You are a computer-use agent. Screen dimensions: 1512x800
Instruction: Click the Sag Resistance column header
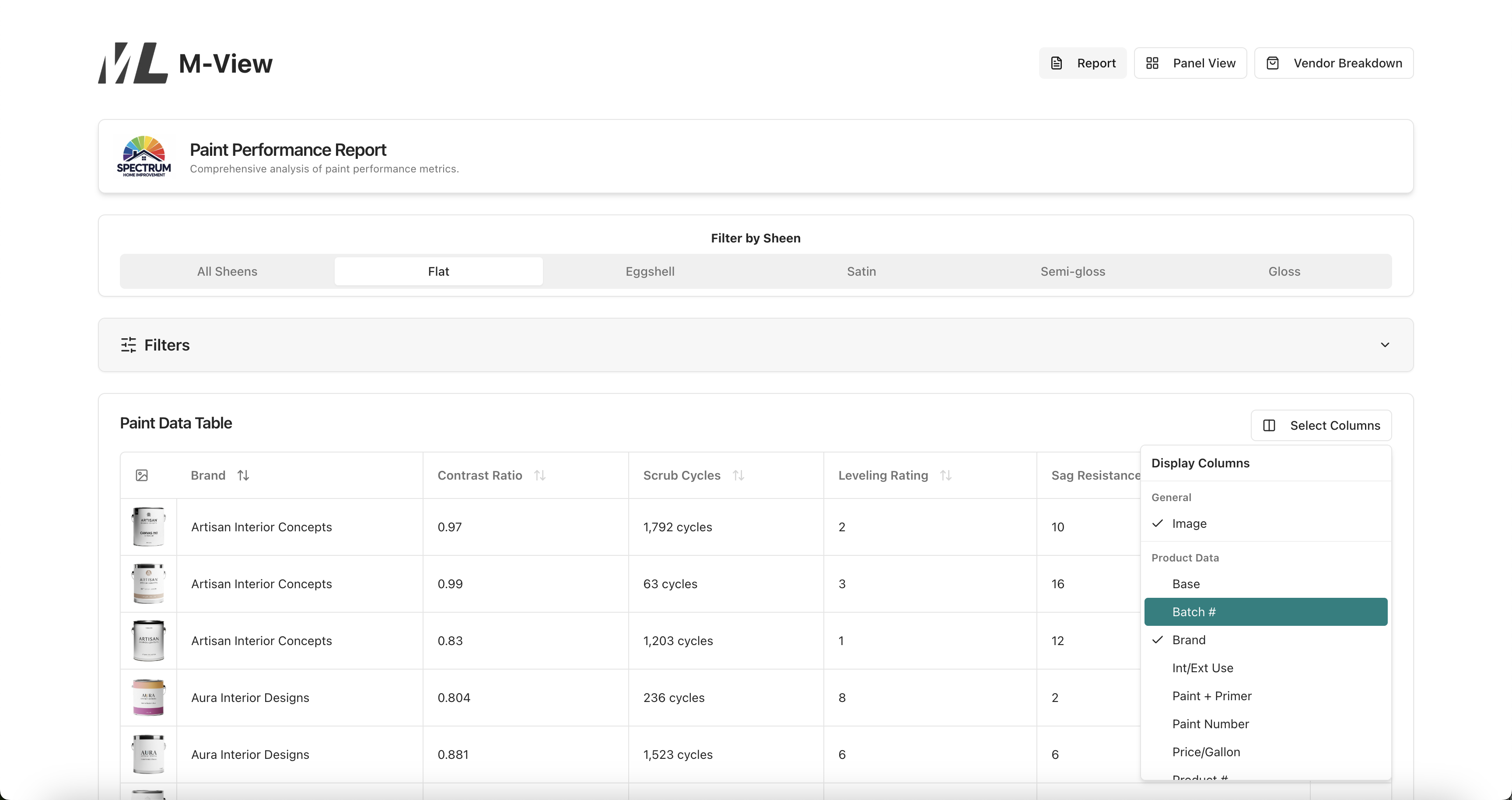click(1095, 475)
